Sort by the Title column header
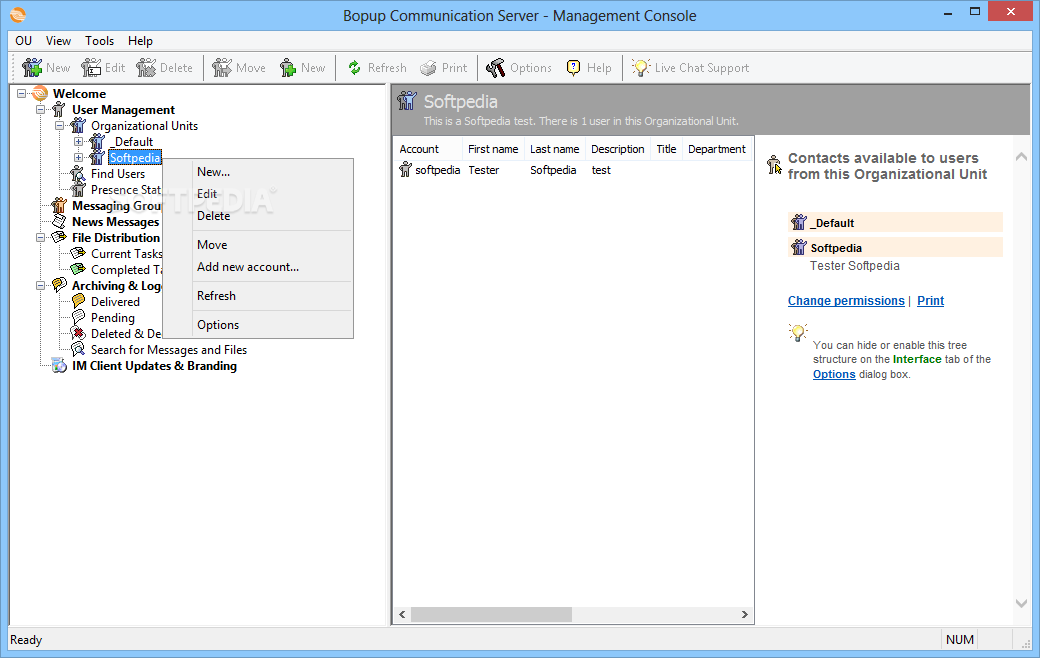Screen dimensions: 1040x658 667,149
